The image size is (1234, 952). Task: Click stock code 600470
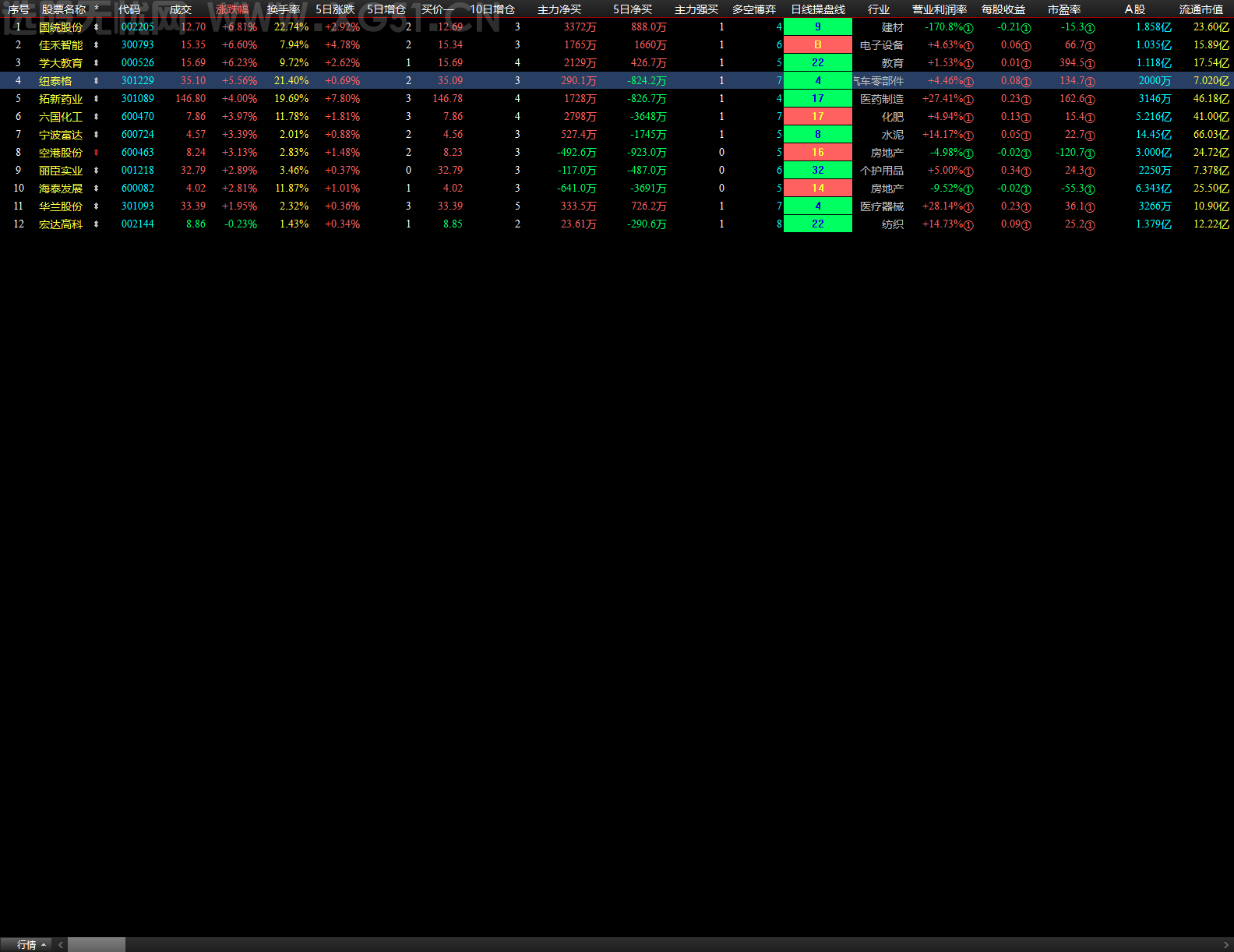[138, 117]
